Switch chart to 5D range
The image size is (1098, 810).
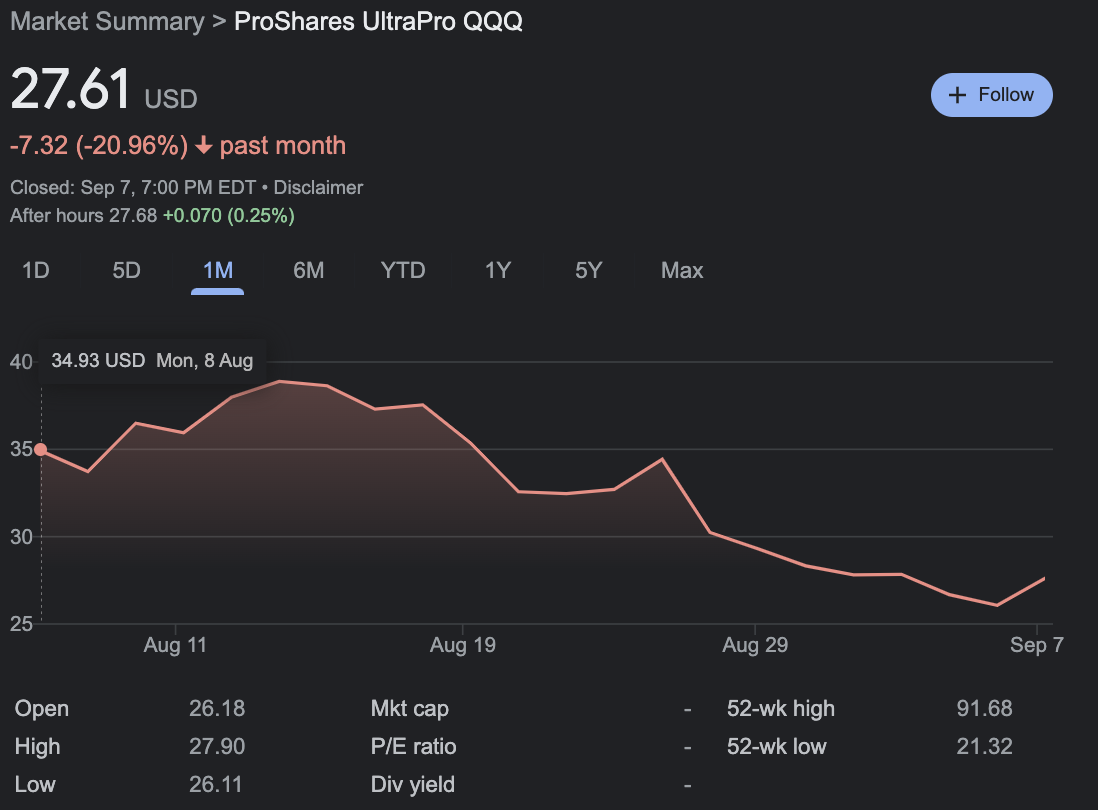pyautogui.click(x=126, y=270)
